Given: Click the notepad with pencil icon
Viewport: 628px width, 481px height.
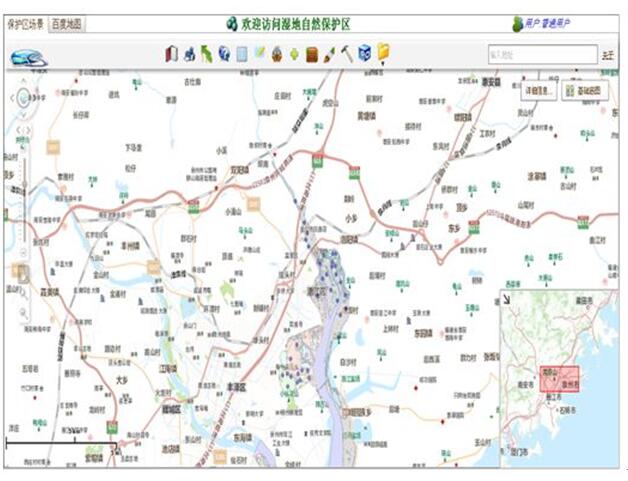Looking at the screenshot, I should (259, 54).
